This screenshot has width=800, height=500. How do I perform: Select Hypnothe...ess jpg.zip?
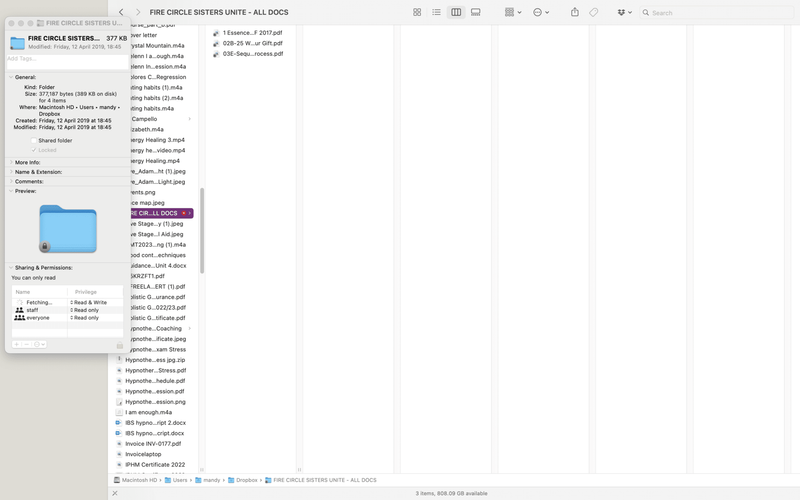click(x=153, y=360)
